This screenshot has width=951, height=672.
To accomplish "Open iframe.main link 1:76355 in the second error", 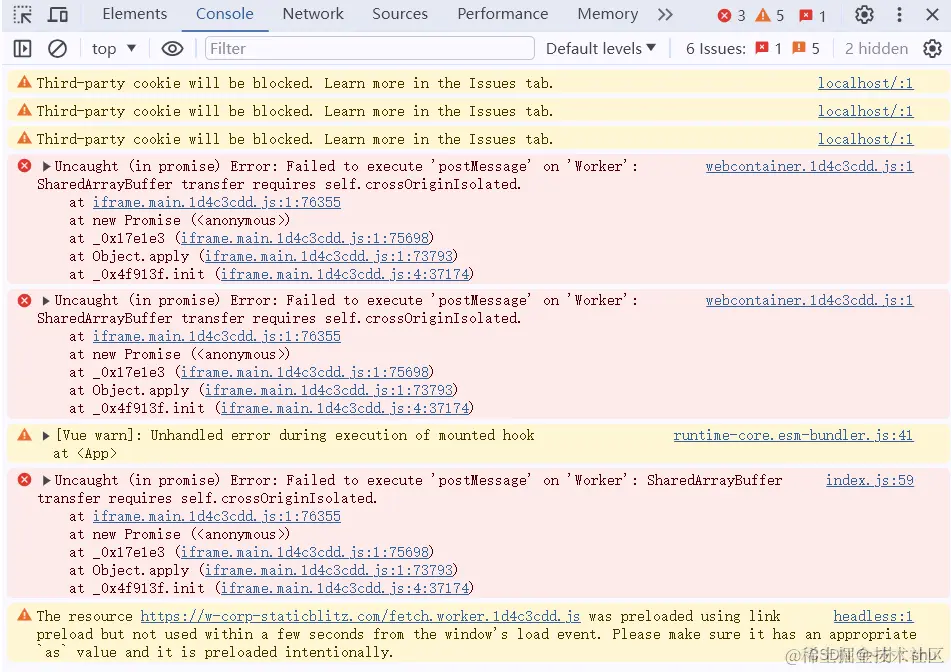I will point(217,336).
